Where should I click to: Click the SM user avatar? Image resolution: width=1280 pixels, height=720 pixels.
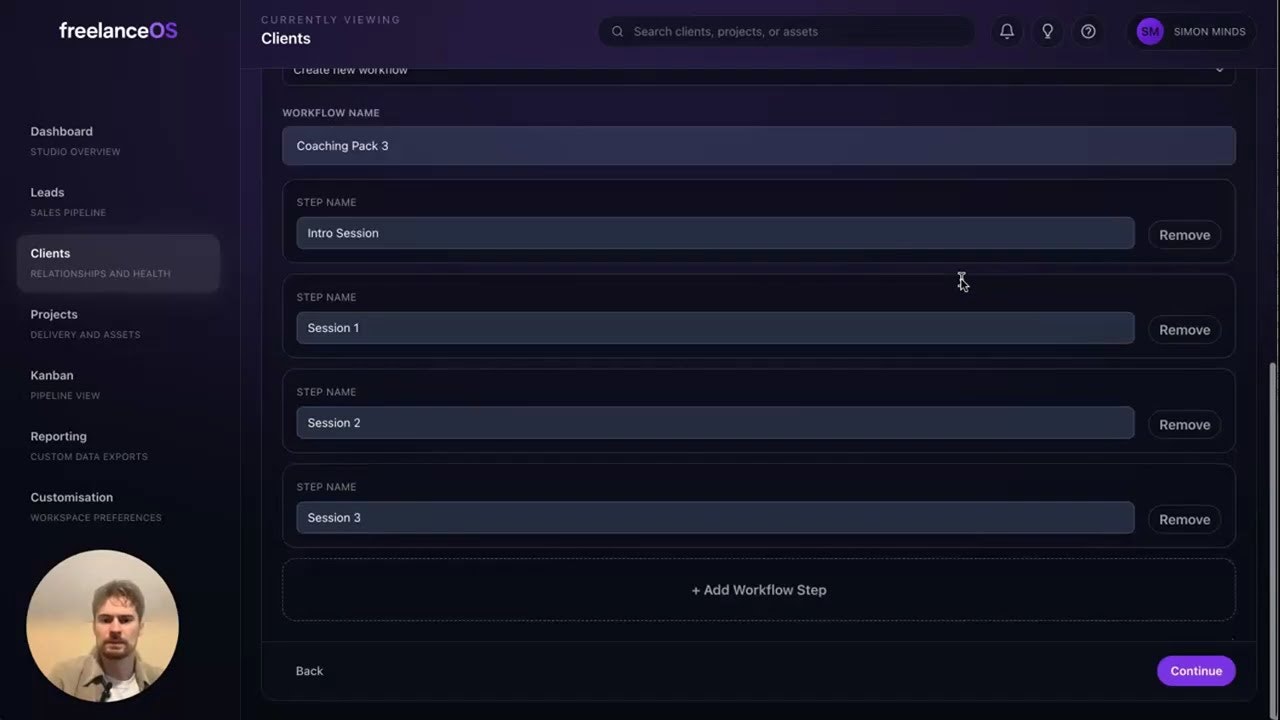(1150, 31)
